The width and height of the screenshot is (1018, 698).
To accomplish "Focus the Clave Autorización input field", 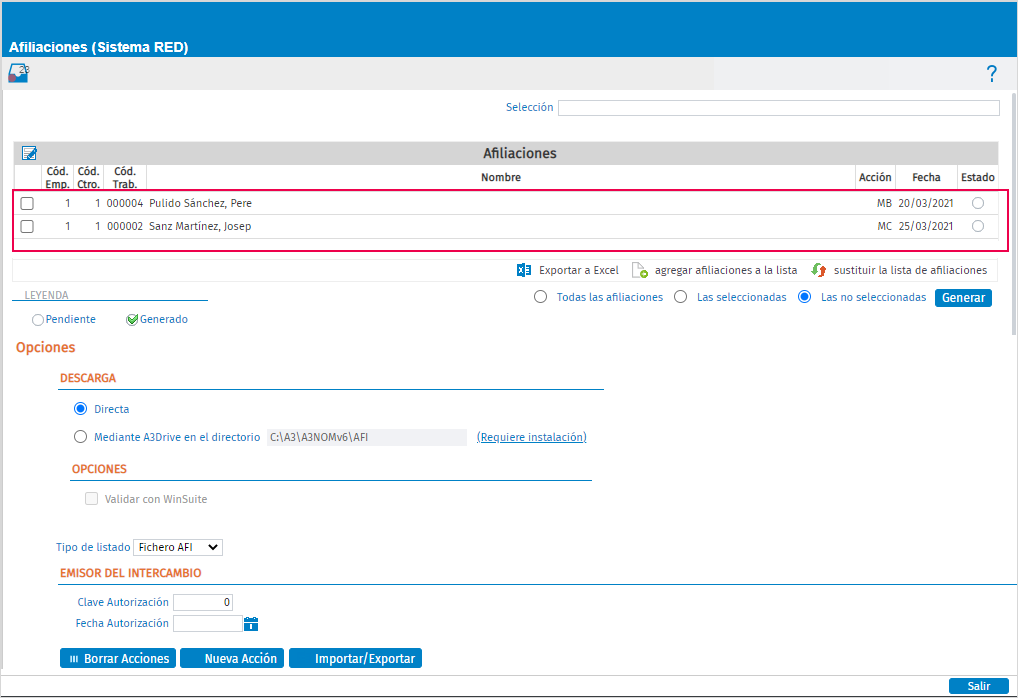I will point(203,602).
